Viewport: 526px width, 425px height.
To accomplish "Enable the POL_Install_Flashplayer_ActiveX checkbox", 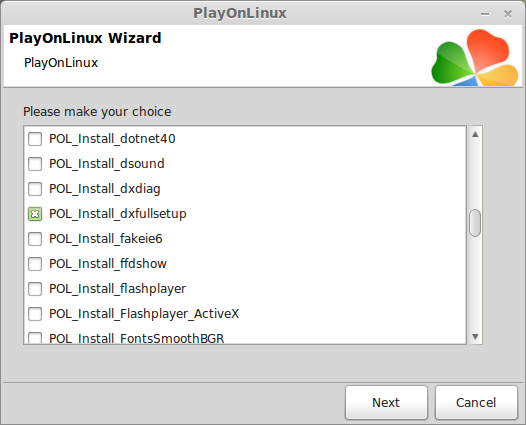I will pos(35,314).
